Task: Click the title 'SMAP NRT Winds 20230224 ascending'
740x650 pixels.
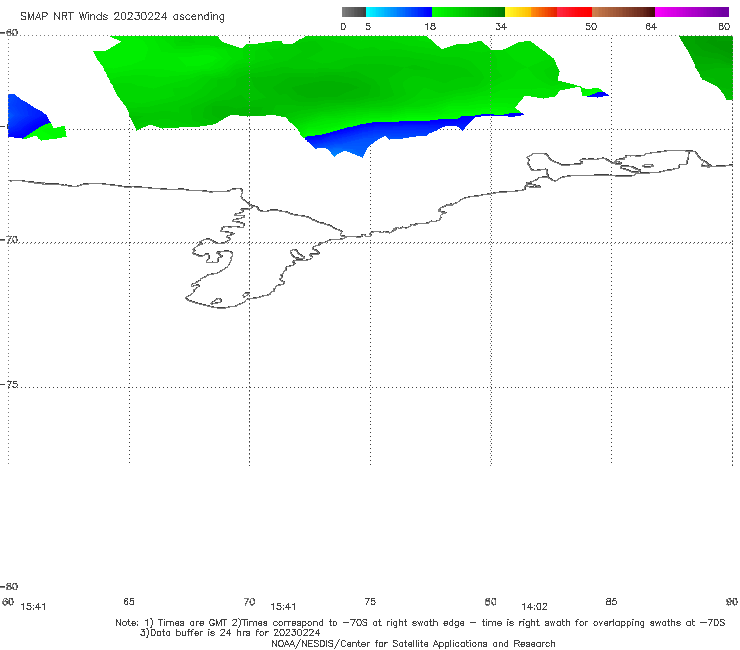Action: [122, 16]
